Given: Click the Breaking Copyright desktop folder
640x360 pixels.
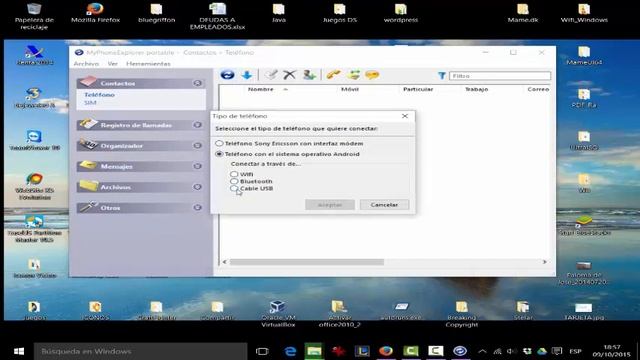Looking at the screenshot, I should pyautogui.click(x=462, y=313).
